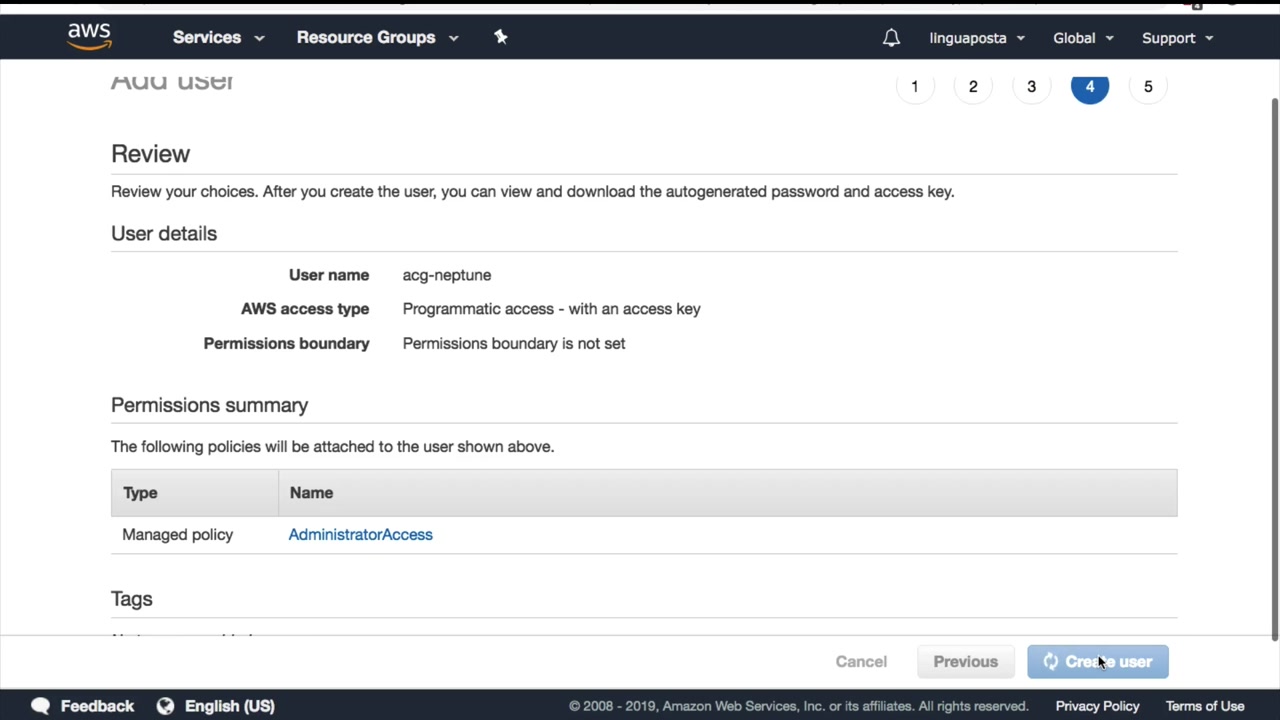Viewport: 1280px width, 720px height.
Task: Open the Global region dropdown
Action: click(1083, 38)
